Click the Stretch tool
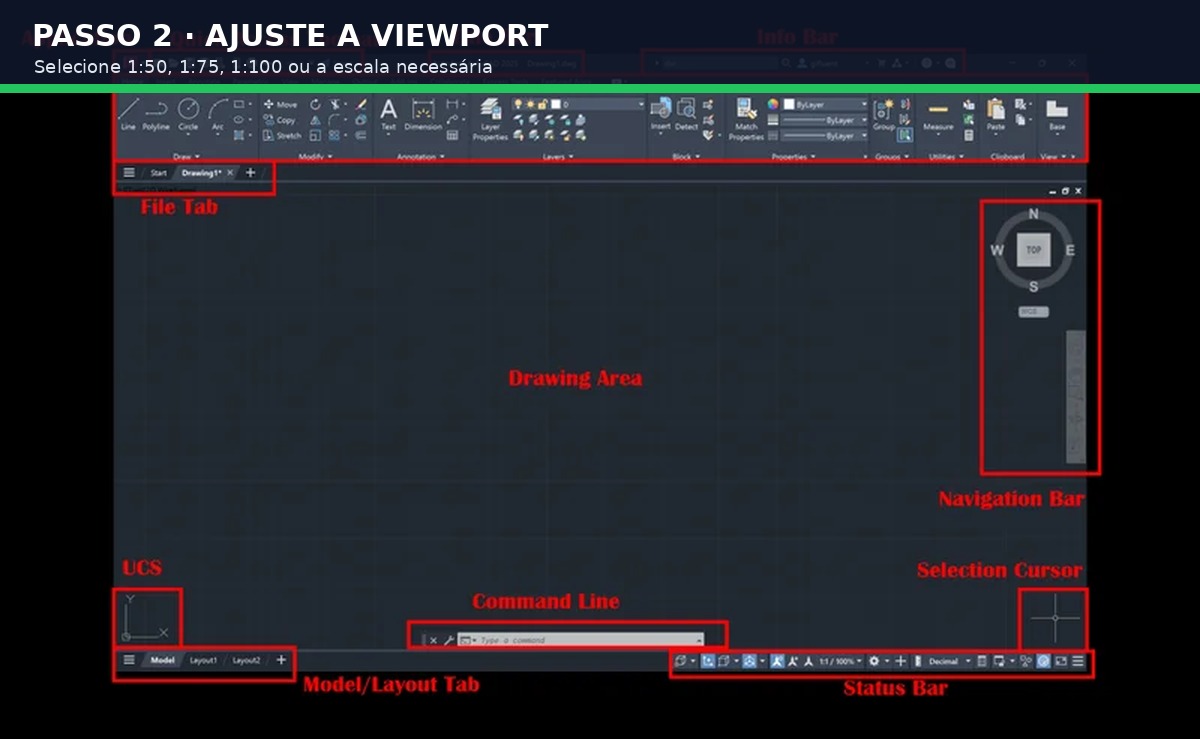1200x739 pixels. click(281, 135)
